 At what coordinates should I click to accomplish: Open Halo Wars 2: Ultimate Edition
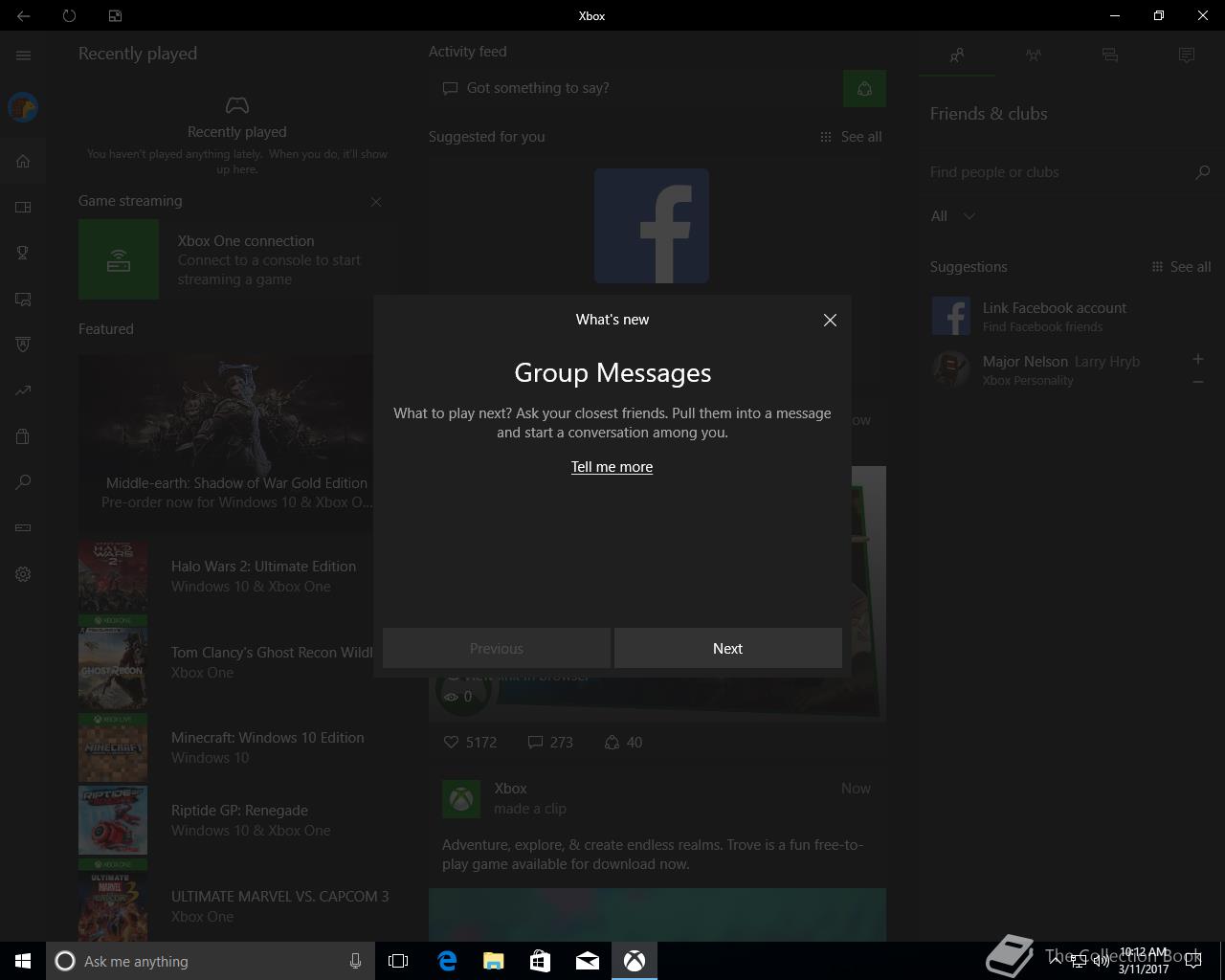pyautogui.click(x=237, y=576)
